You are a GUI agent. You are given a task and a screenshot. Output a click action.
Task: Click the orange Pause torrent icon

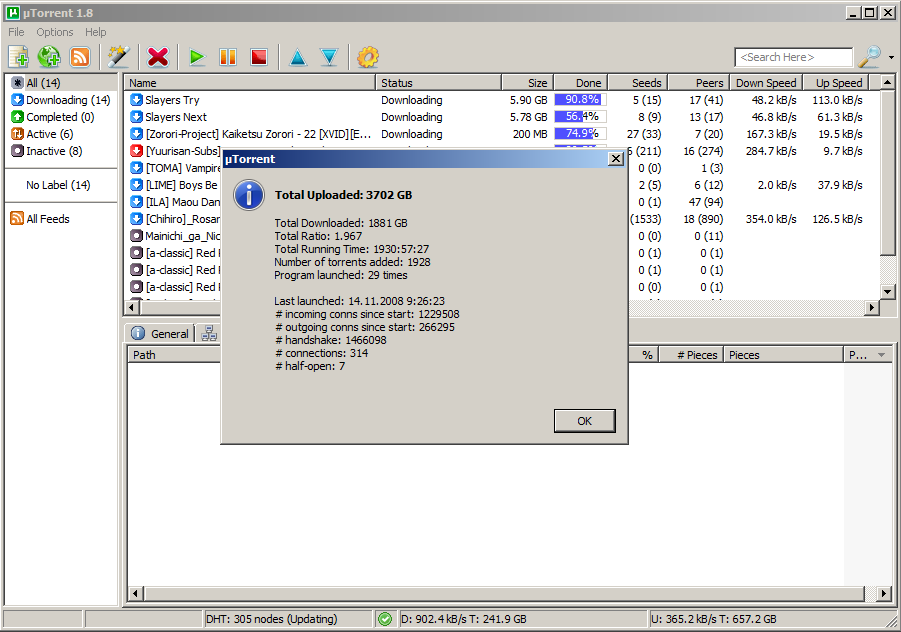pyautogui.click(x=228, y=57)
